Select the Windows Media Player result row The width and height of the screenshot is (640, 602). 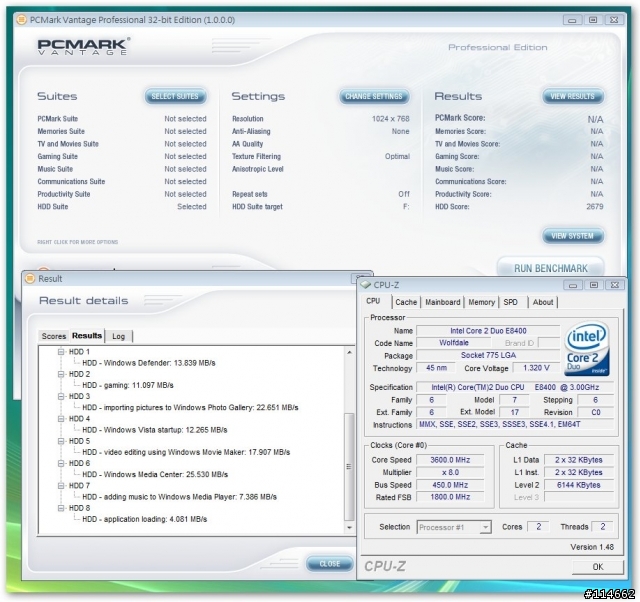coord(180,497)
